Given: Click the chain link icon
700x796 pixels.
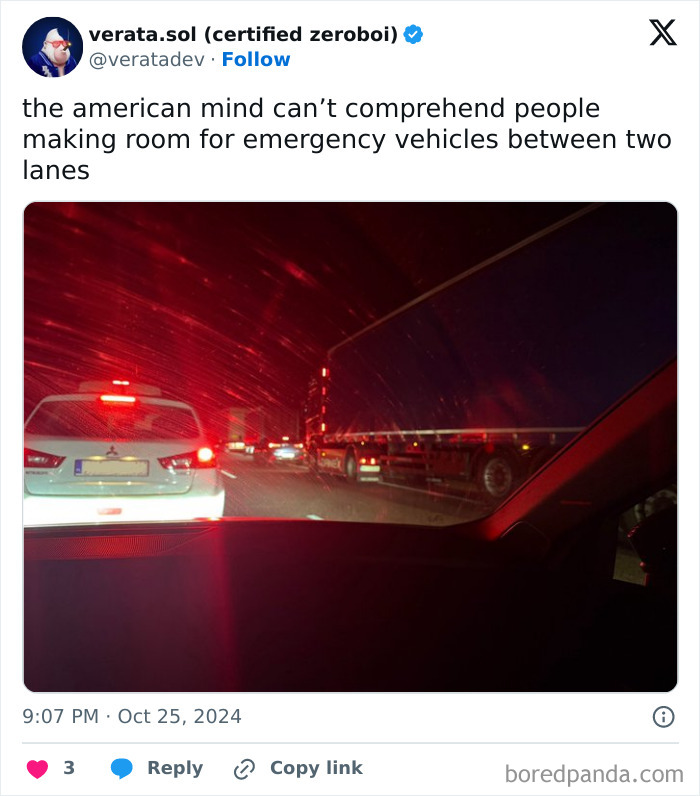Looking at the screenshot, I should (x=244, y=769).
